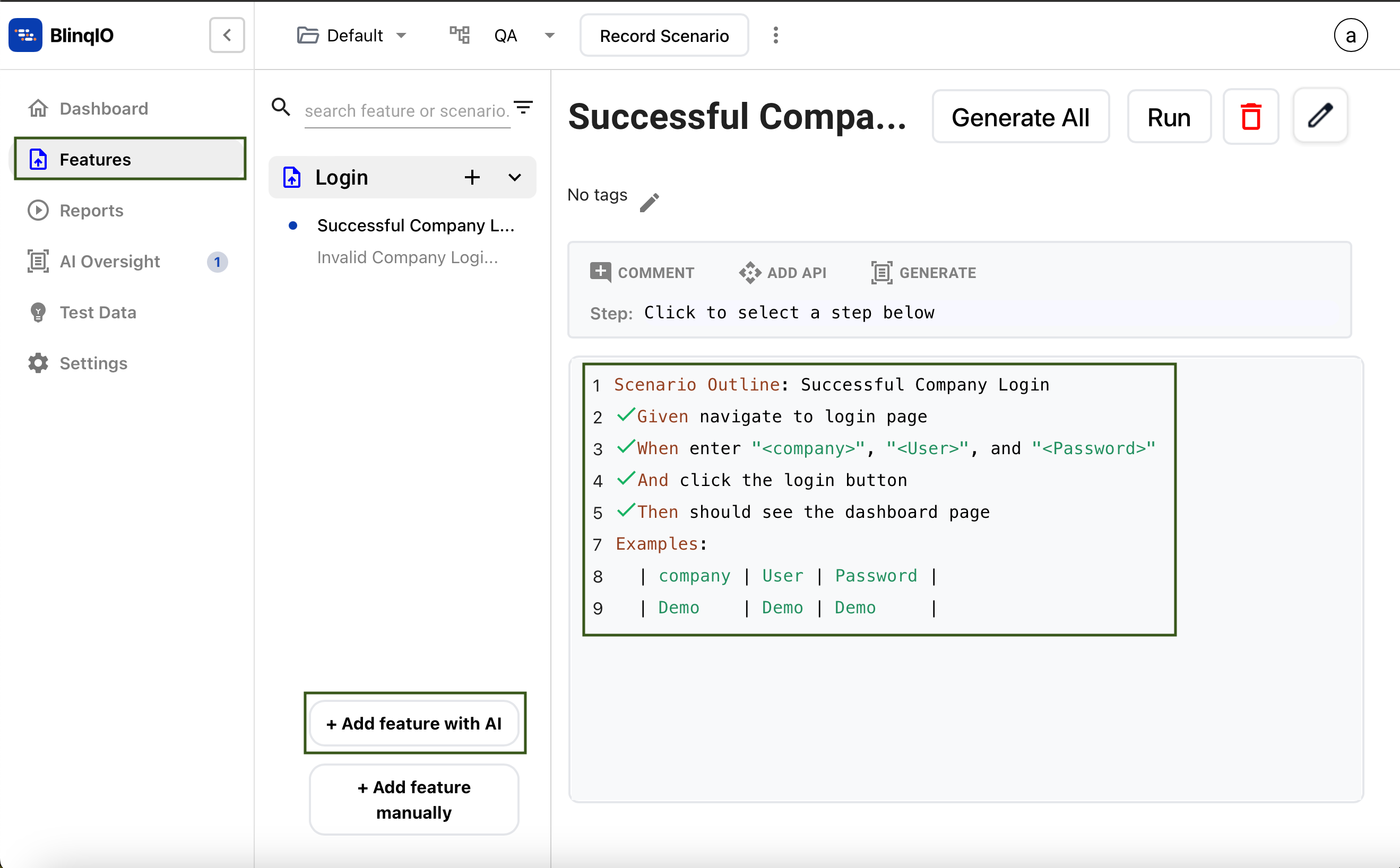Collapse the Login feature chevron
The width and height of the screenshot is (1400, 868).
pos(515,177)
